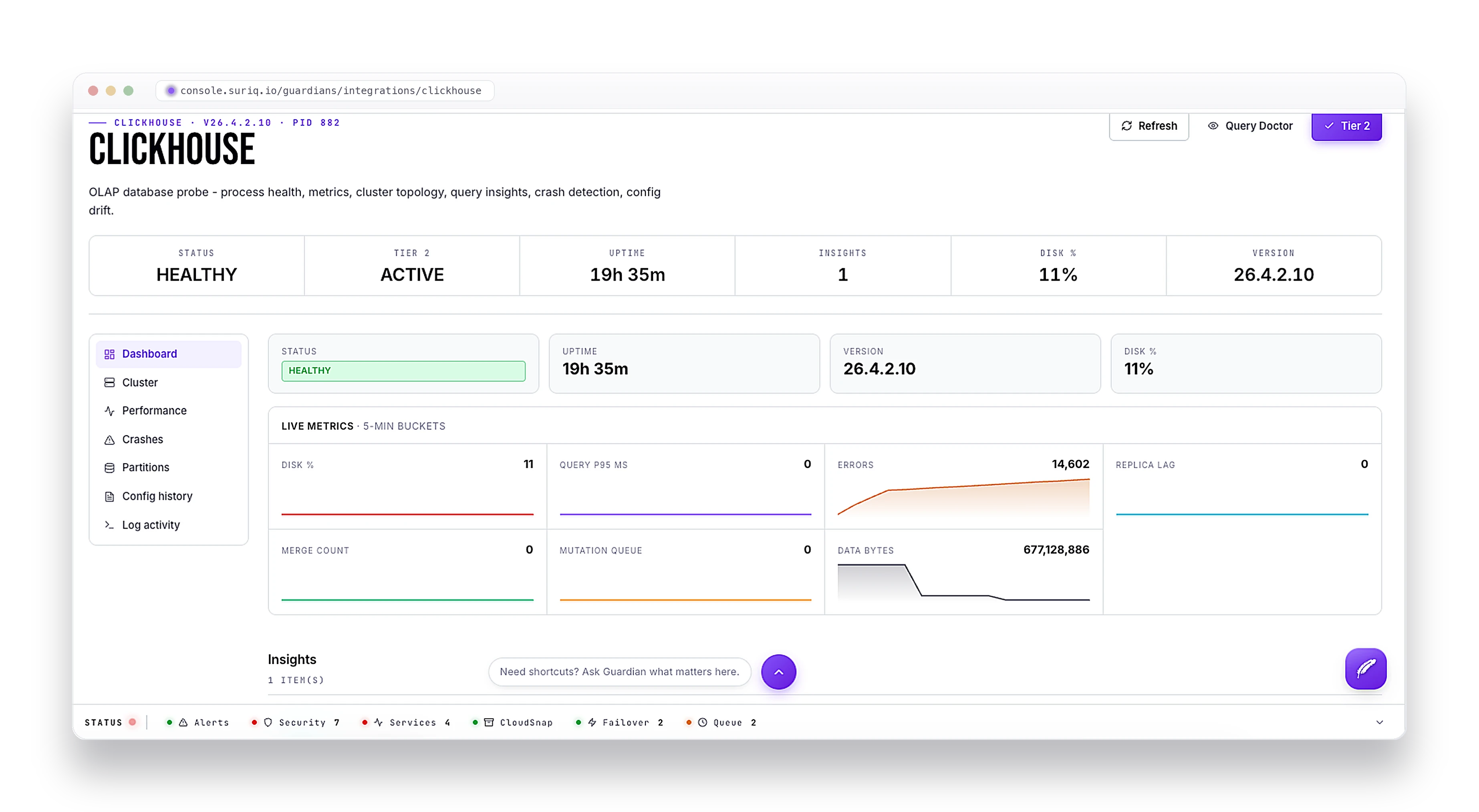This screenshot has height=812, width=1479.
Task: Open Config history
Action: click(x=168, y=496)
